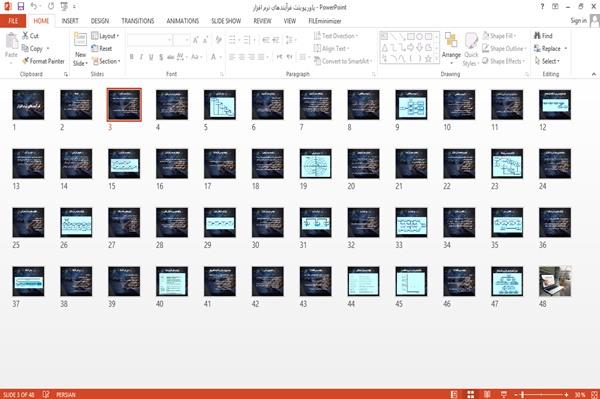
Task: Switch to the DESIGN tab
Action: tap(100, 21)
